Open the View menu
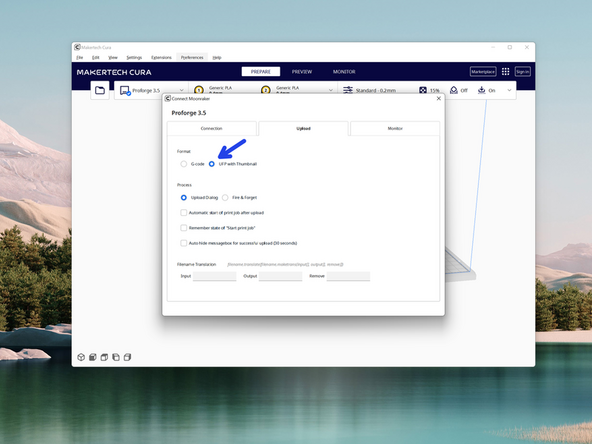The image size is (592, 444). point(113,57)
